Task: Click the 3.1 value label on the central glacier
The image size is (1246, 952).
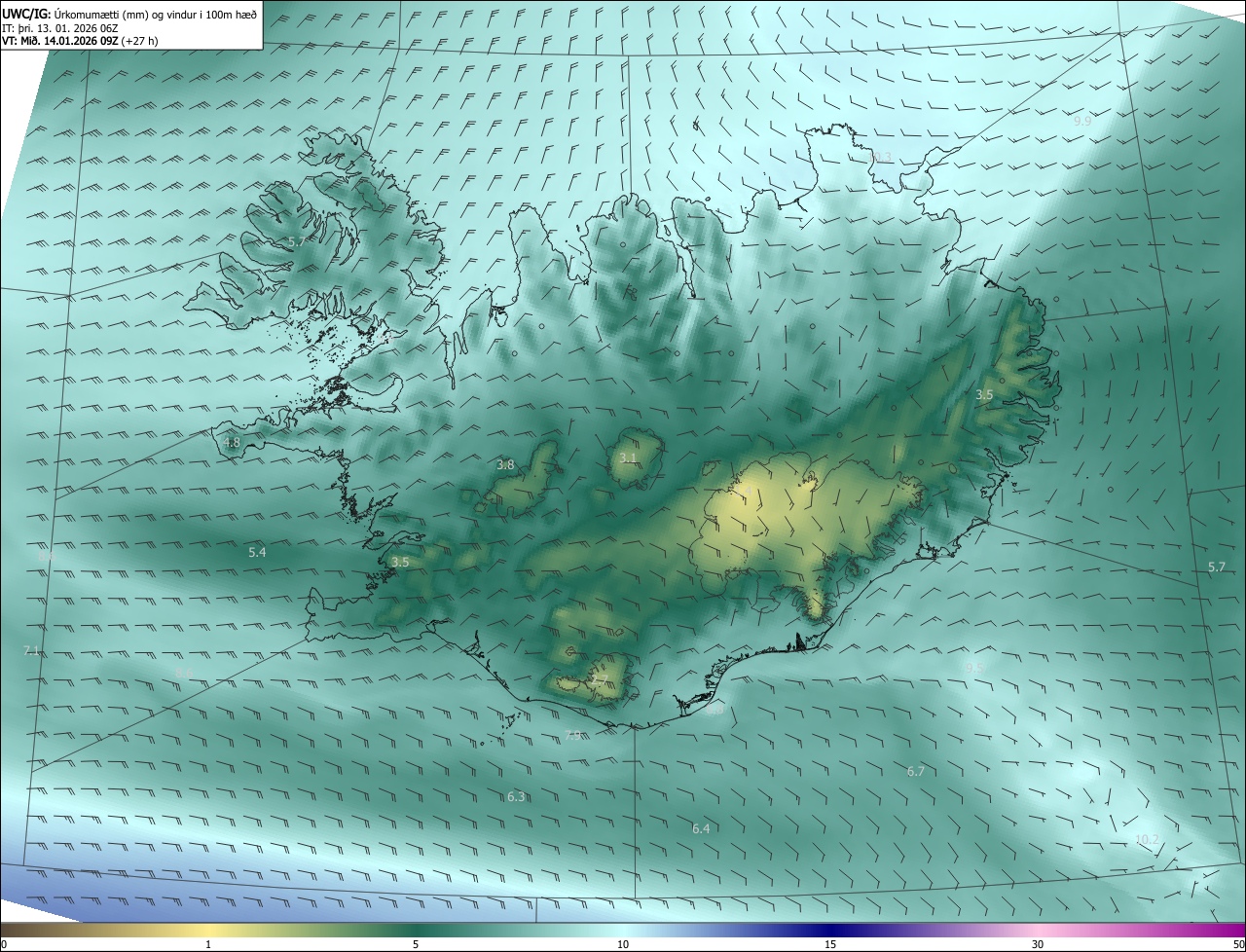Action: 628,458
